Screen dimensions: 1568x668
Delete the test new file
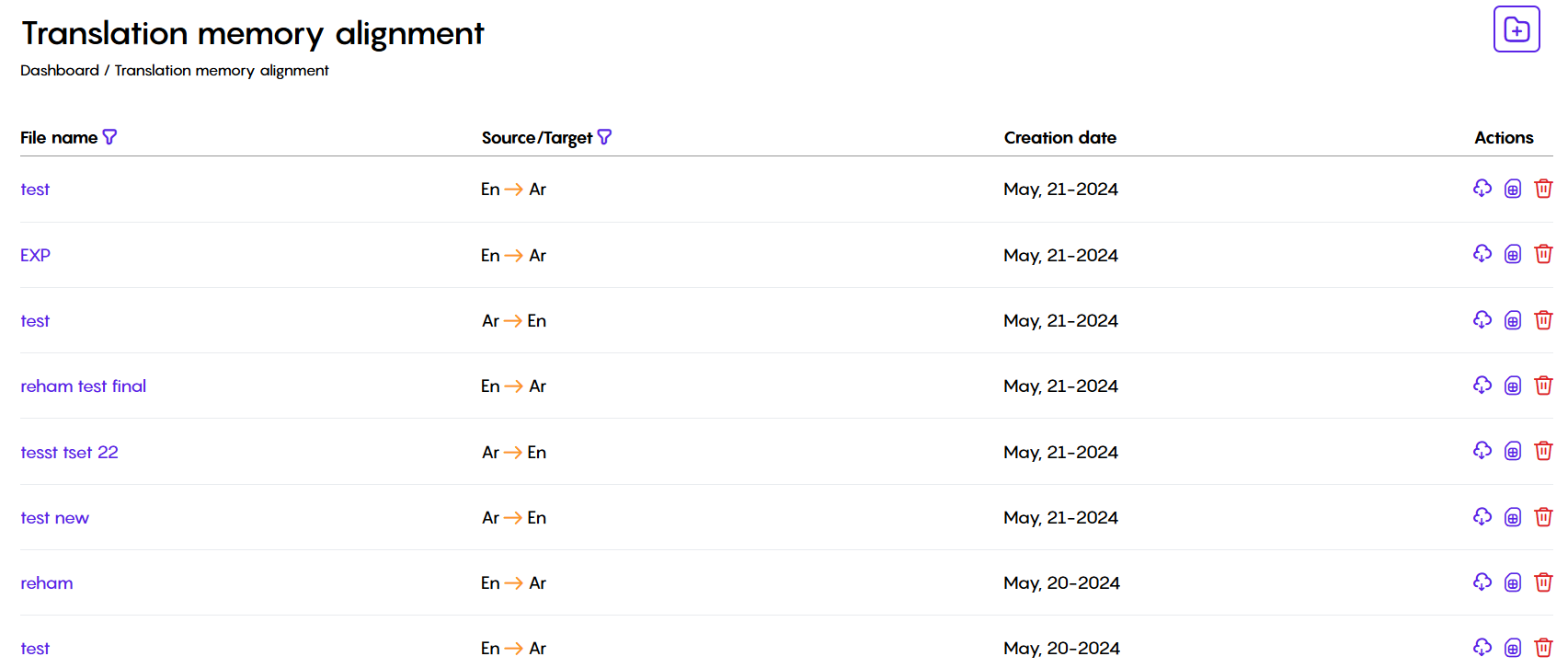(1543, 517)
